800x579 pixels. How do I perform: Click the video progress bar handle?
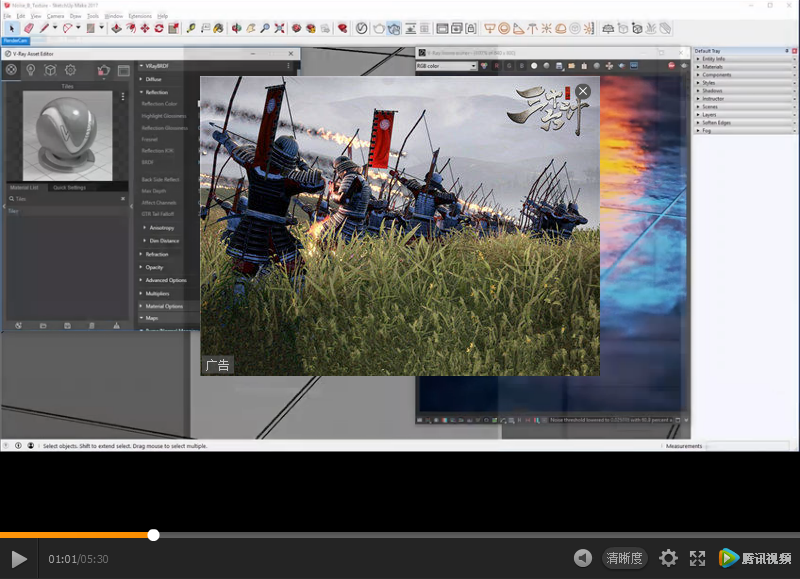[x=153, y=535]
